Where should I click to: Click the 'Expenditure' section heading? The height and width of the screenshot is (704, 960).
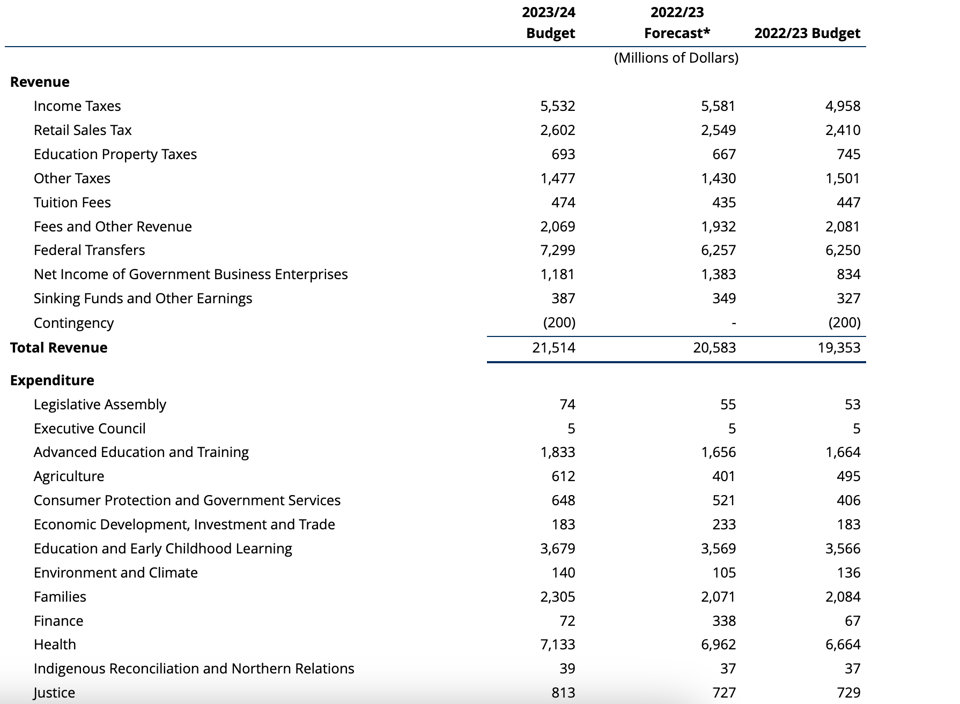click(52, 380)
